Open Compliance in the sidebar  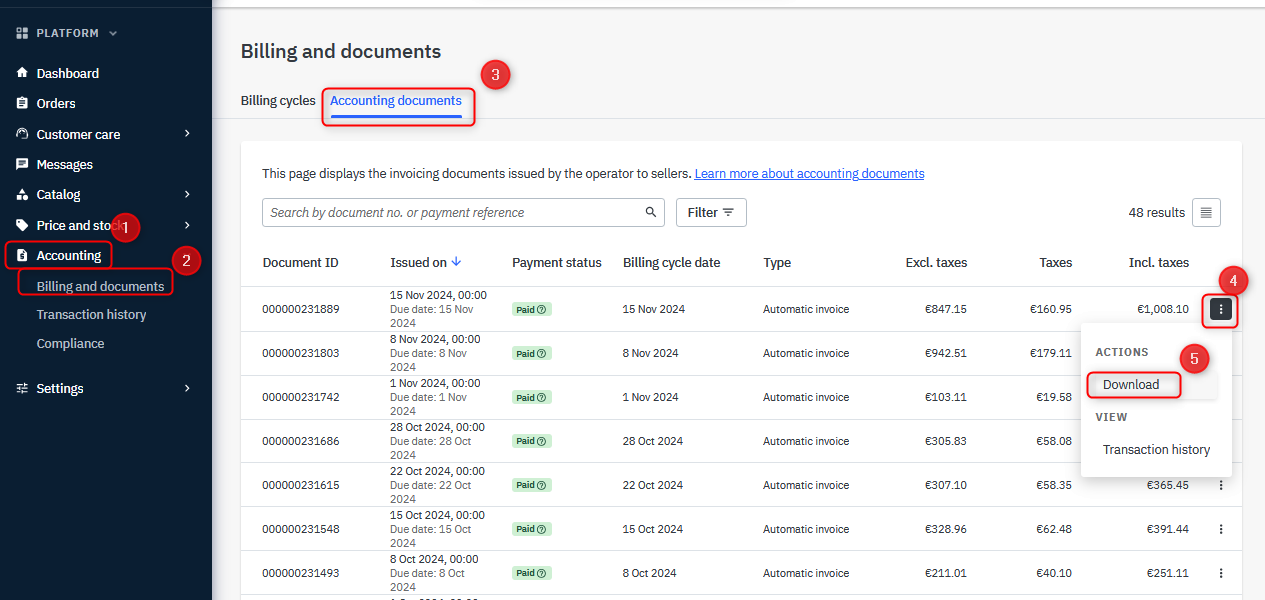(x=70, y=344)
